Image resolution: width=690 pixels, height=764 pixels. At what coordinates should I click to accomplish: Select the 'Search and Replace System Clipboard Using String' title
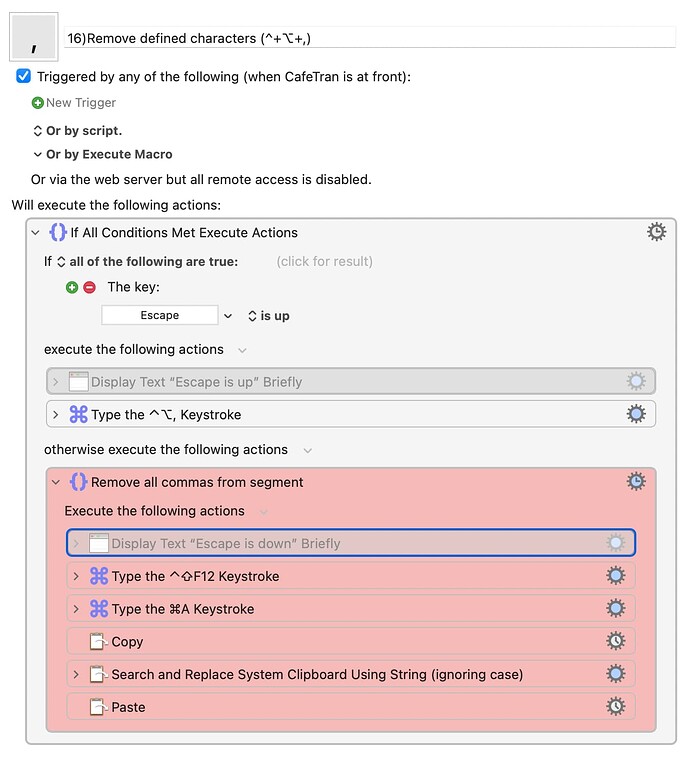click(317, 674)
